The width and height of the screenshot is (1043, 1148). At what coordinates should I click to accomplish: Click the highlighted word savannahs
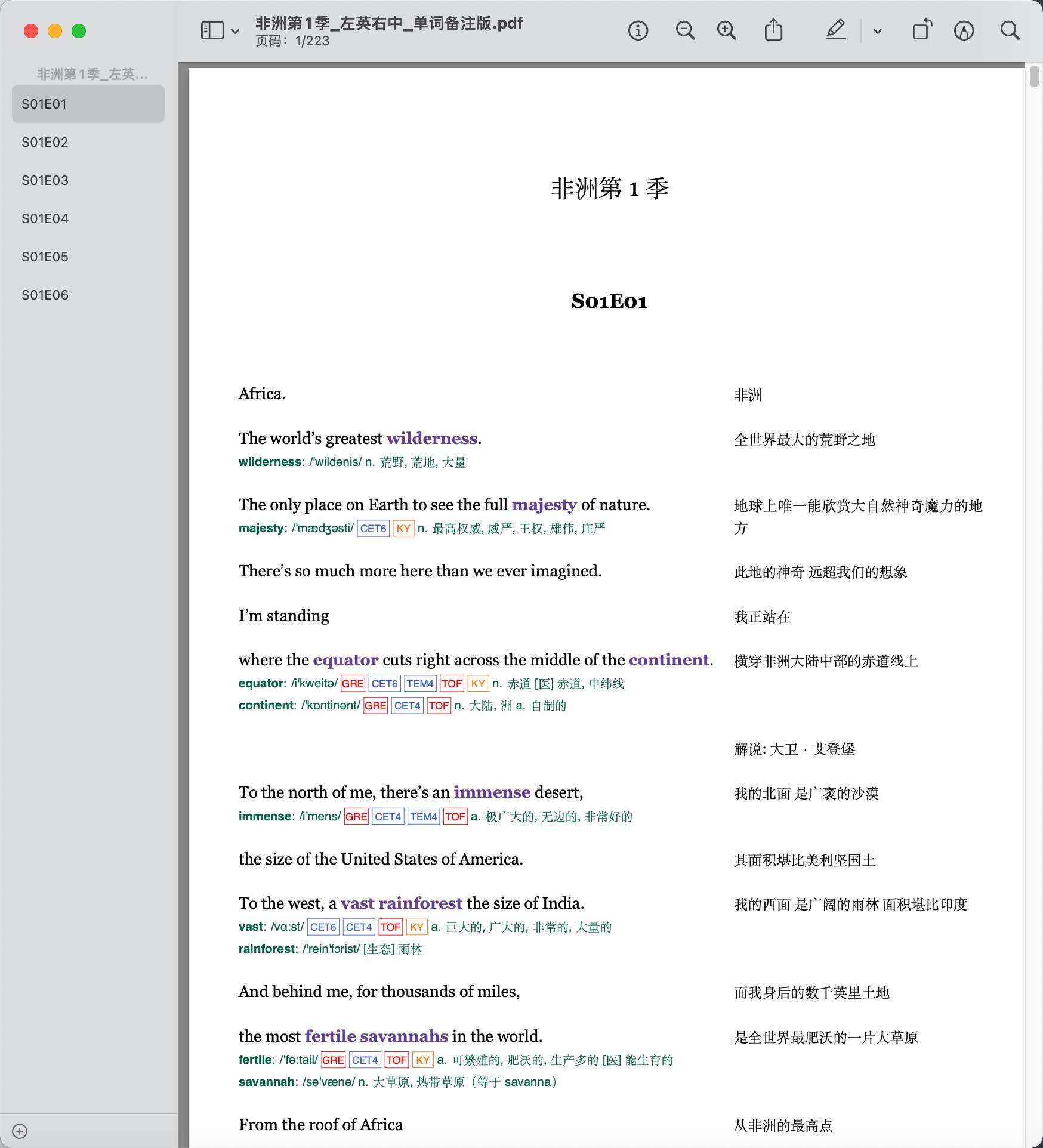click(x=404, y=1036)
